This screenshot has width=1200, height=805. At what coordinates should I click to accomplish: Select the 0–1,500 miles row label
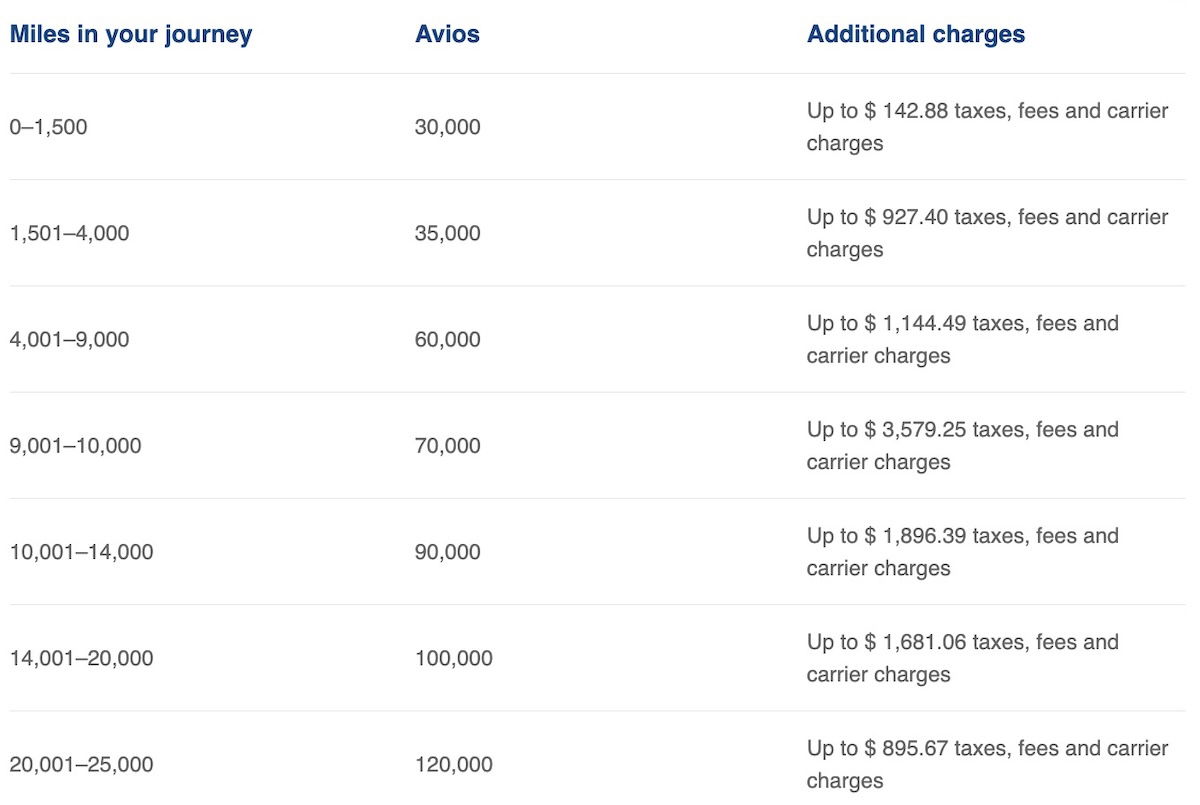tap(49, 127)
